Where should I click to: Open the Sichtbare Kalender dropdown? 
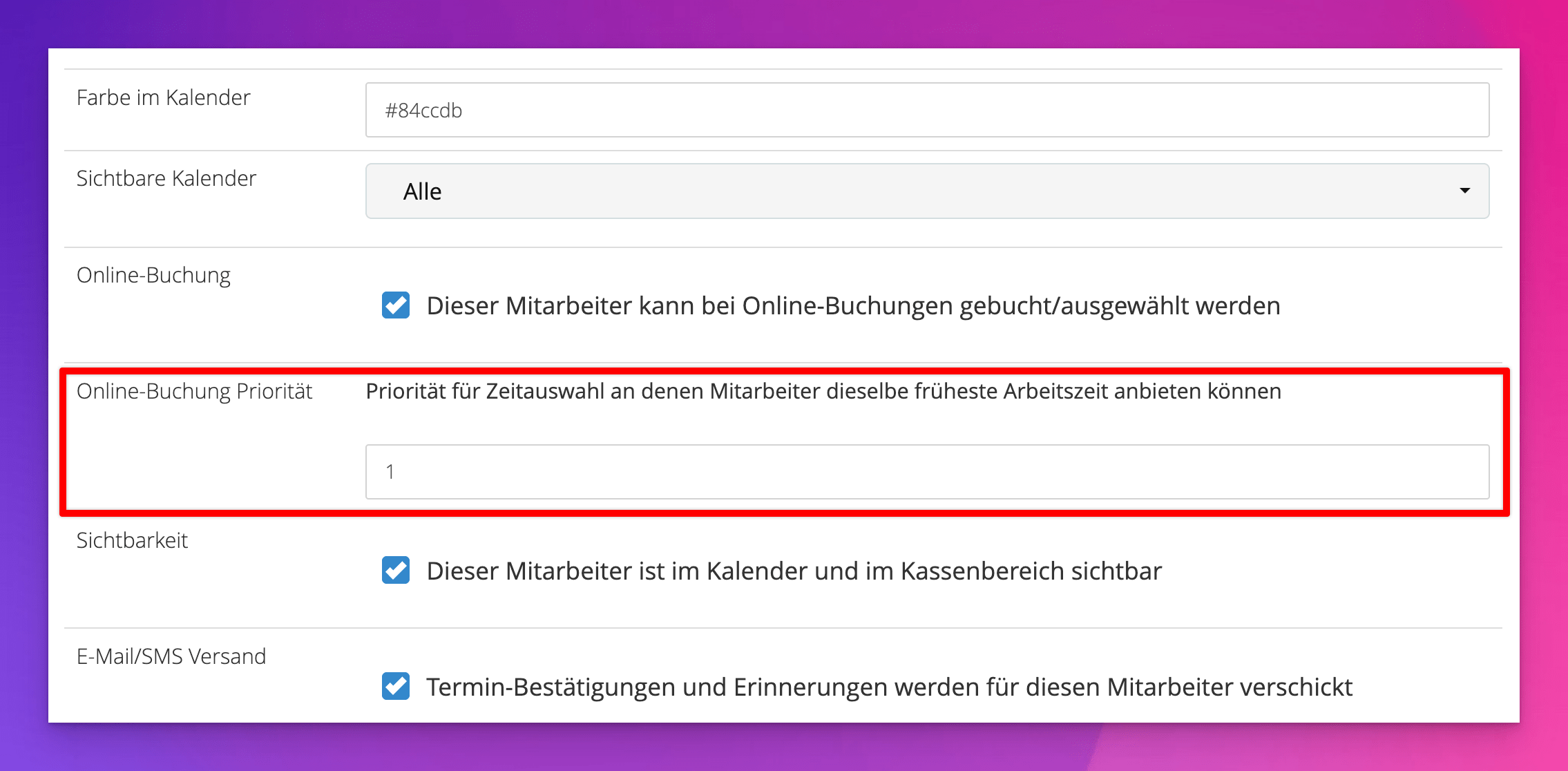pyautogui.click(x=927, y=191)
